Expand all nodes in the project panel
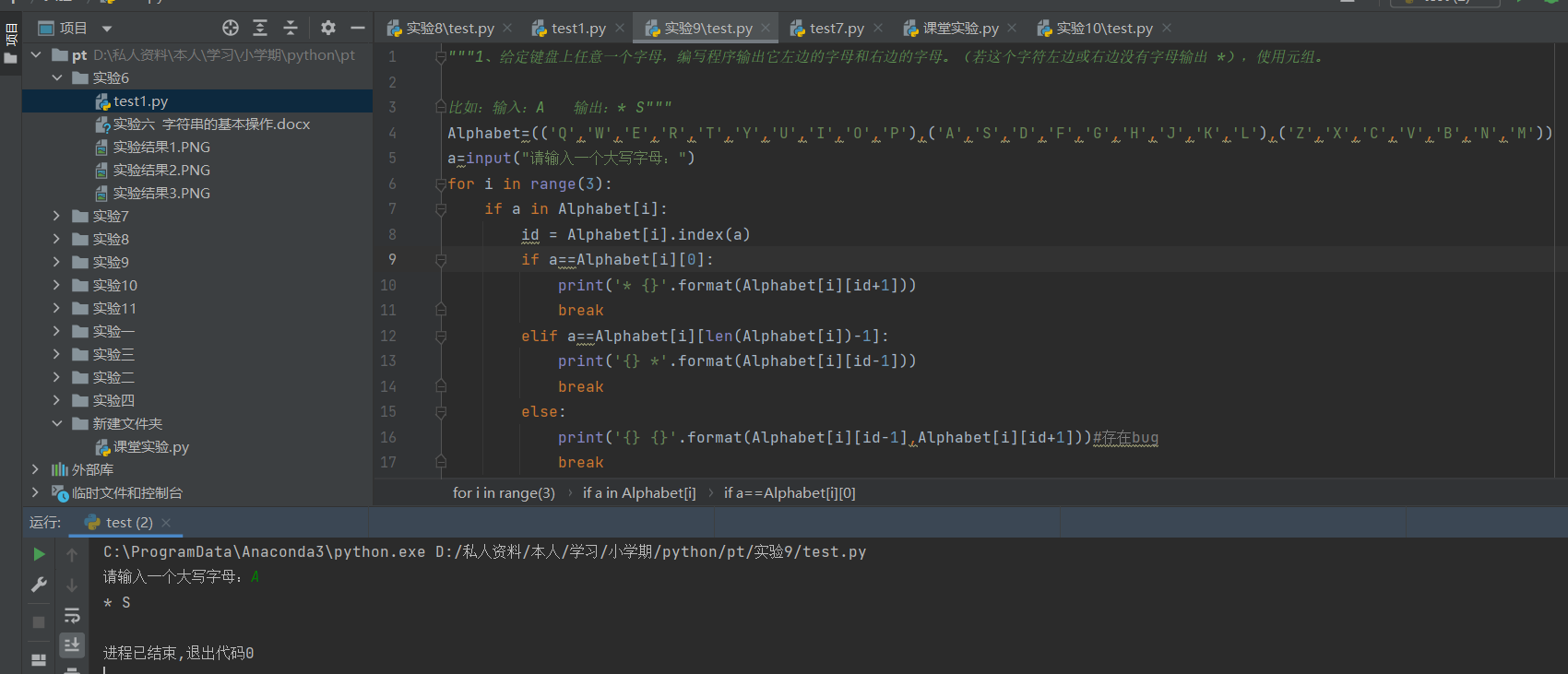Image resolution: width=1568 pixels, height=674 pixels. (x=260, y=28)
